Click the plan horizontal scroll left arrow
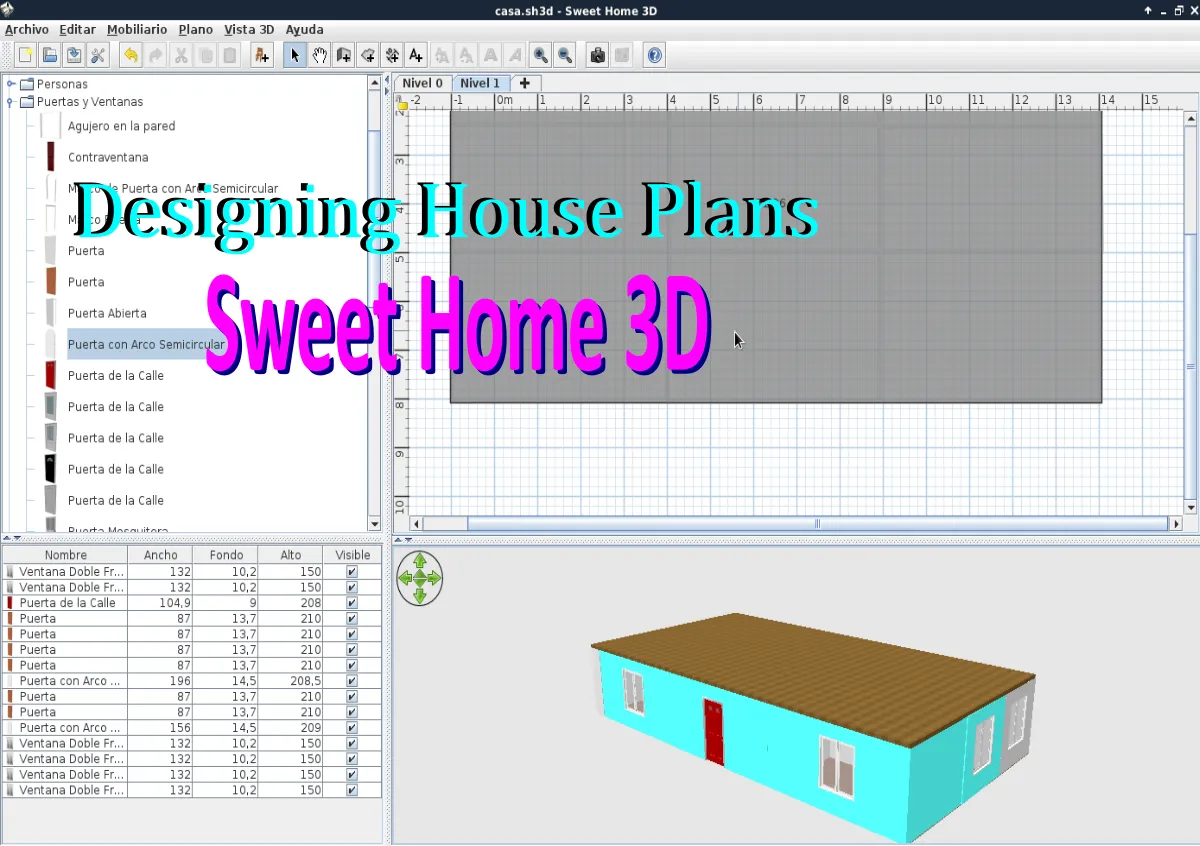The height and width of the screenshot is (846, 1200). point(417,523)
